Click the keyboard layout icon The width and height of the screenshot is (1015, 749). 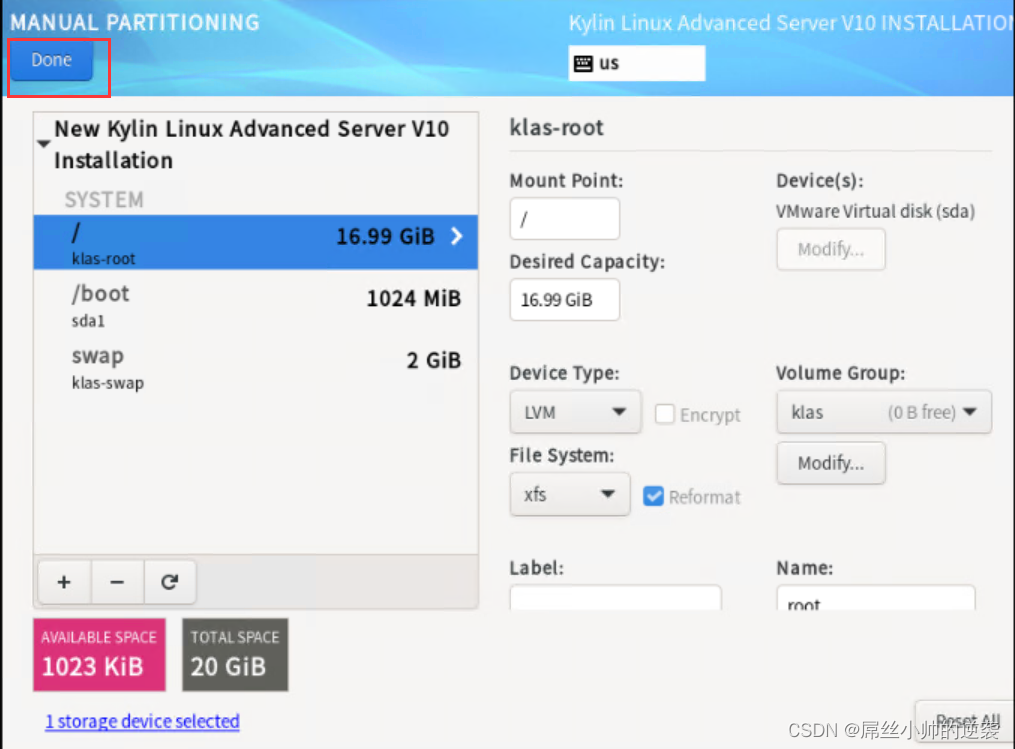(x=583, y=64)
